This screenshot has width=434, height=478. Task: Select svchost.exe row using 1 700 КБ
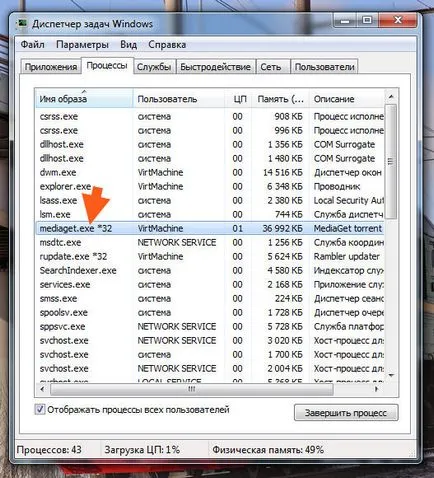210,354
